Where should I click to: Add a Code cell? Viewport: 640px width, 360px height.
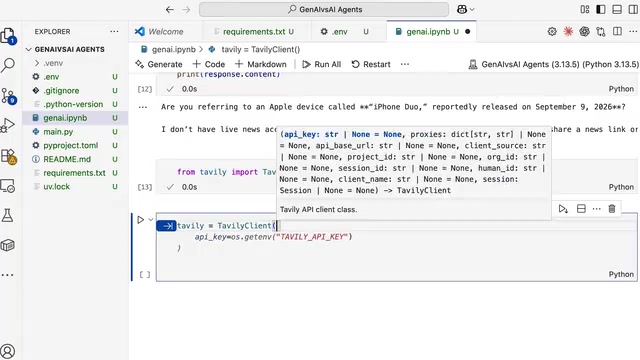pyautogui.click(x=209, y=64)
